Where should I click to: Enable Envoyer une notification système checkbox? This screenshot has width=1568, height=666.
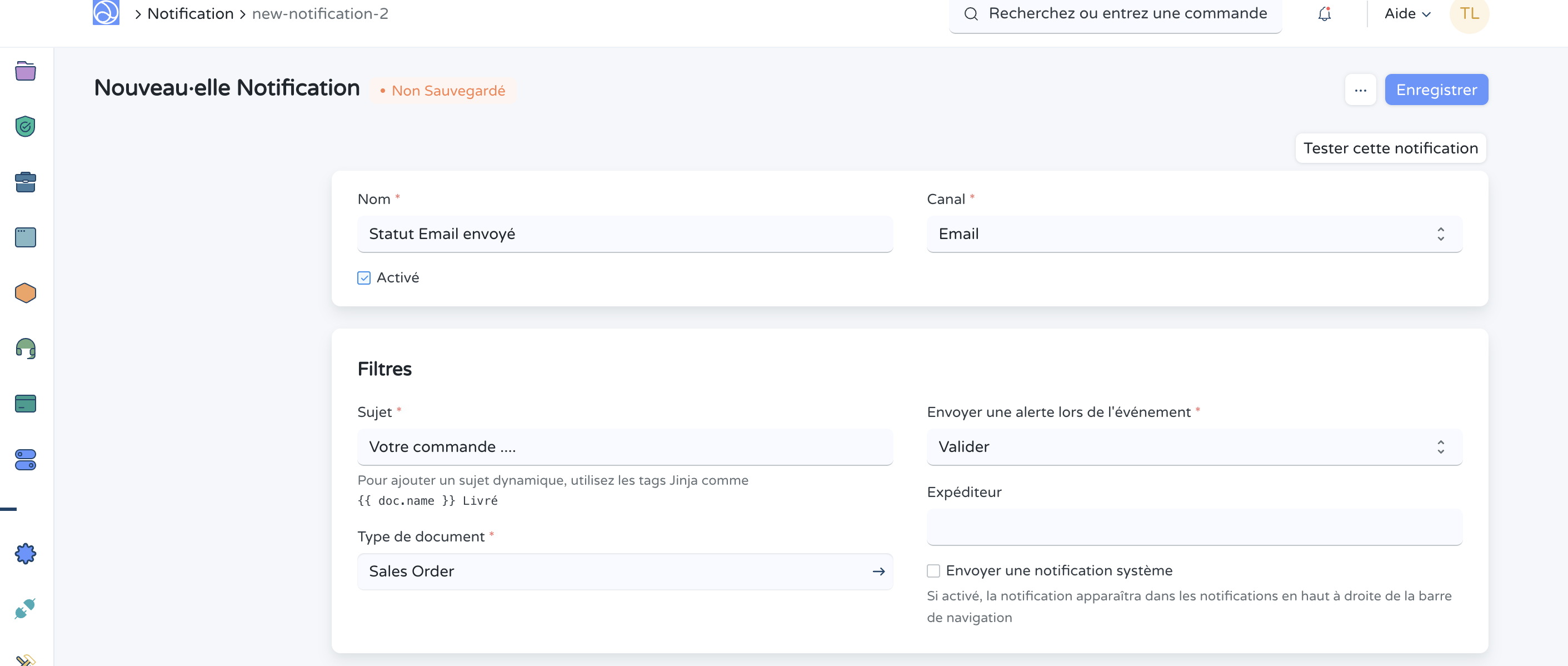pyautogui.click(x=933, y=571)
